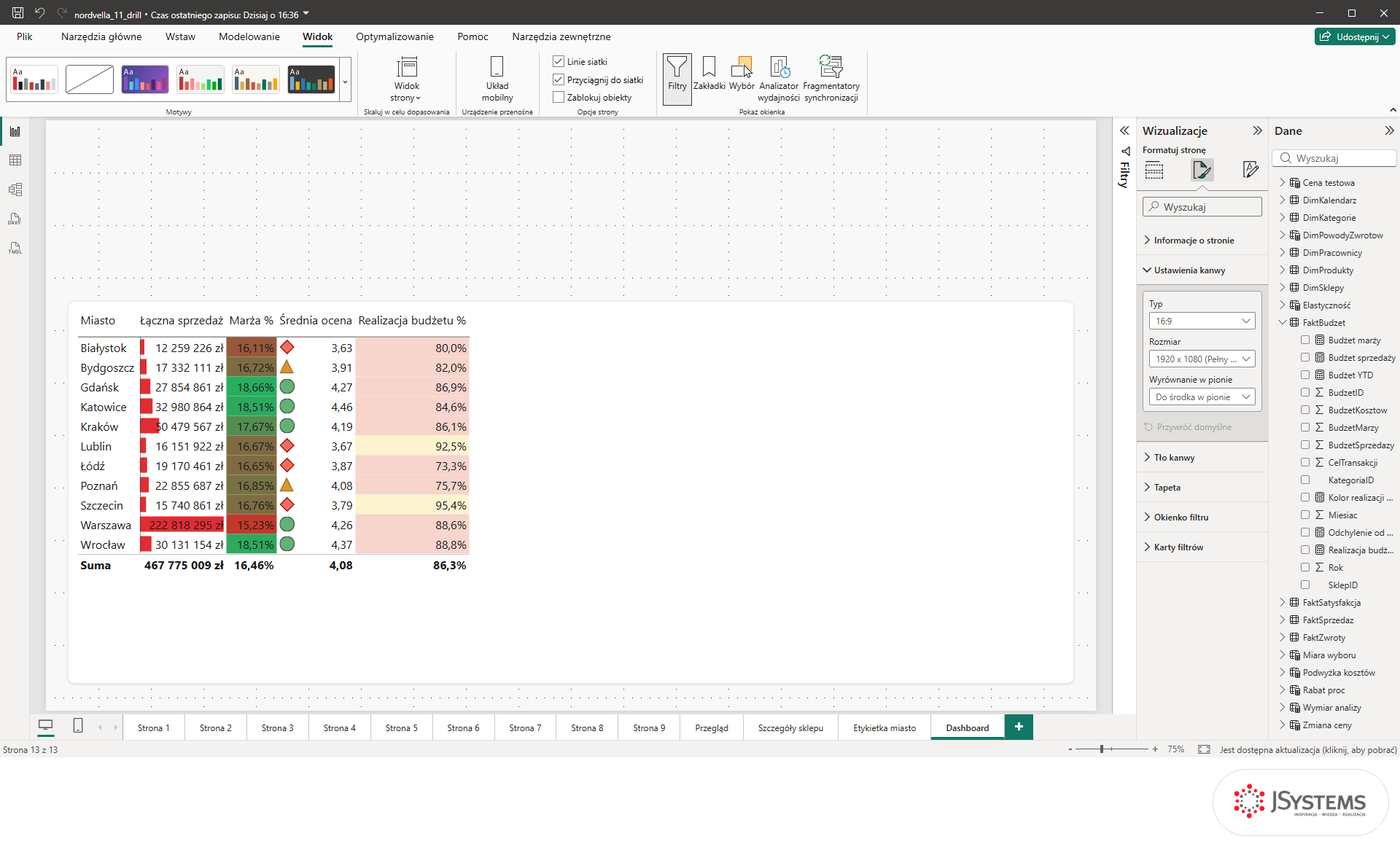Open the Wstaw ribbon tab

click(x=180, y=36)
